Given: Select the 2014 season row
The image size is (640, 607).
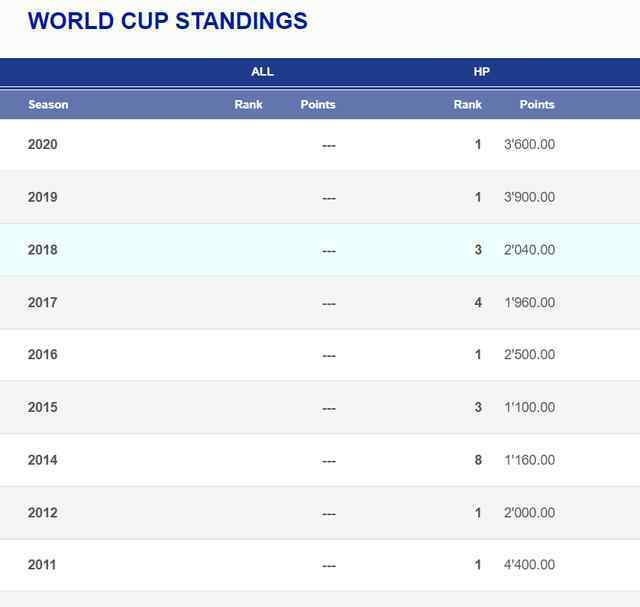Looking at the screenshot, I should (320, 460).
